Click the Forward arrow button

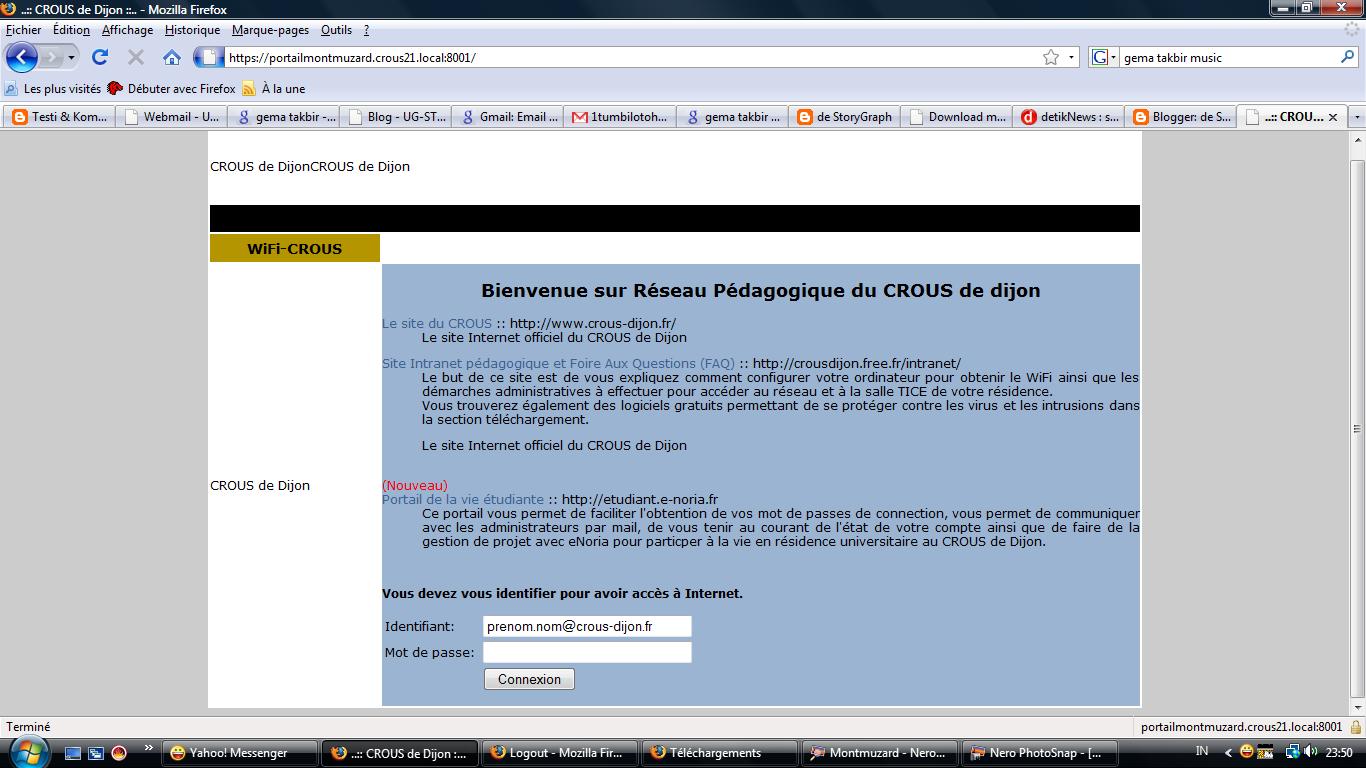click(x=51, y=57)
